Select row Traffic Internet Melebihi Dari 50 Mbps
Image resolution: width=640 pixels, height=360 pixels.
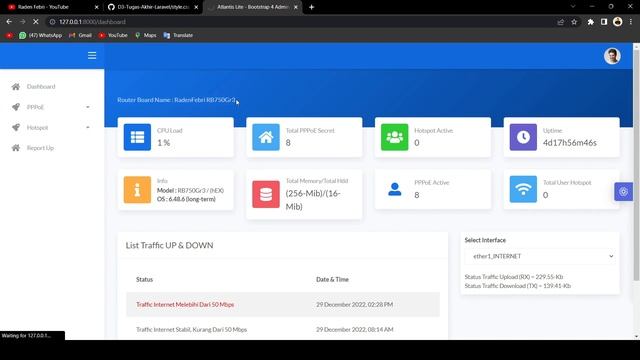pyautogui.click(x=283, y=304)
